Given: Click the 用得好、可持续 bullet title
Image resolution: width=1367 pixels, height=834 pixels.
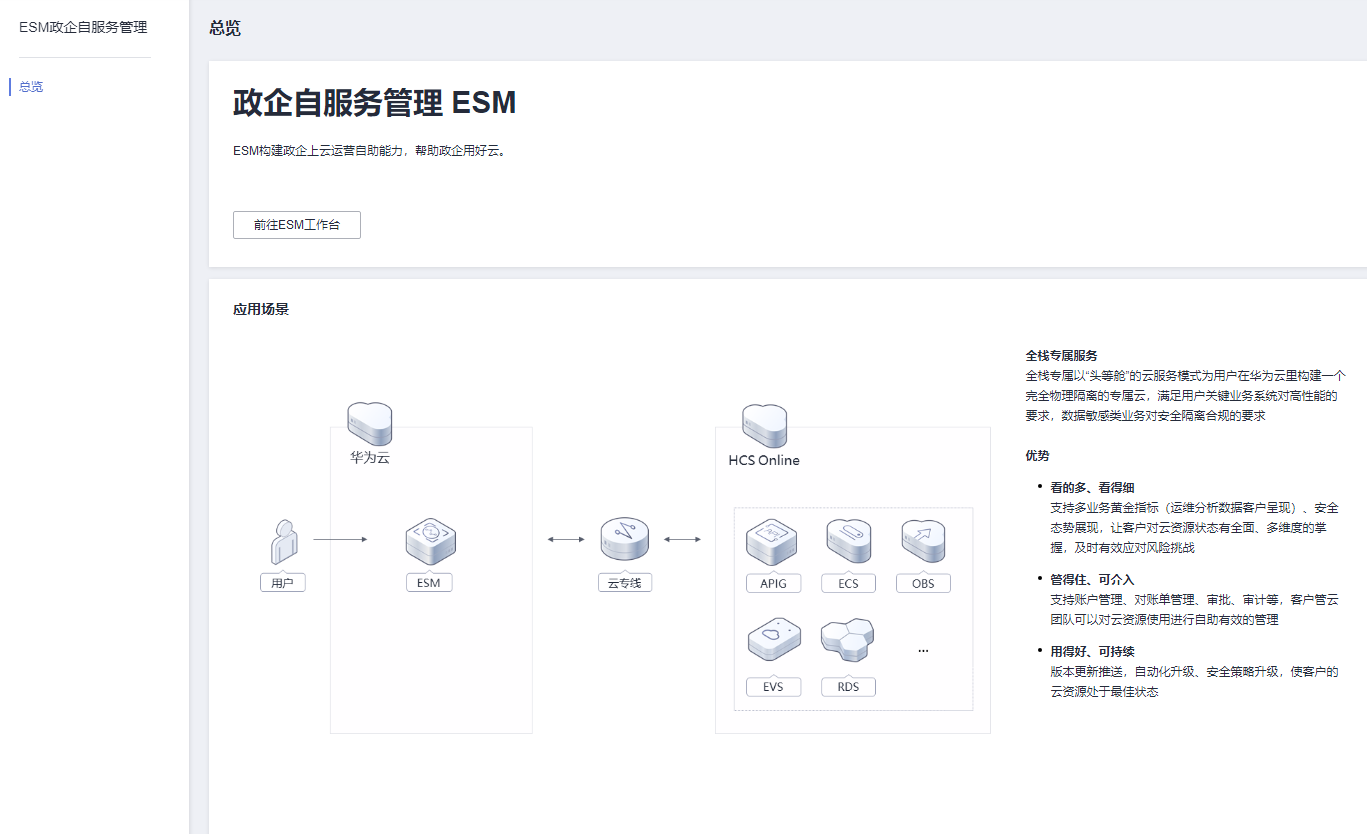Looking at the screenshot, I should click(1092, 652).
